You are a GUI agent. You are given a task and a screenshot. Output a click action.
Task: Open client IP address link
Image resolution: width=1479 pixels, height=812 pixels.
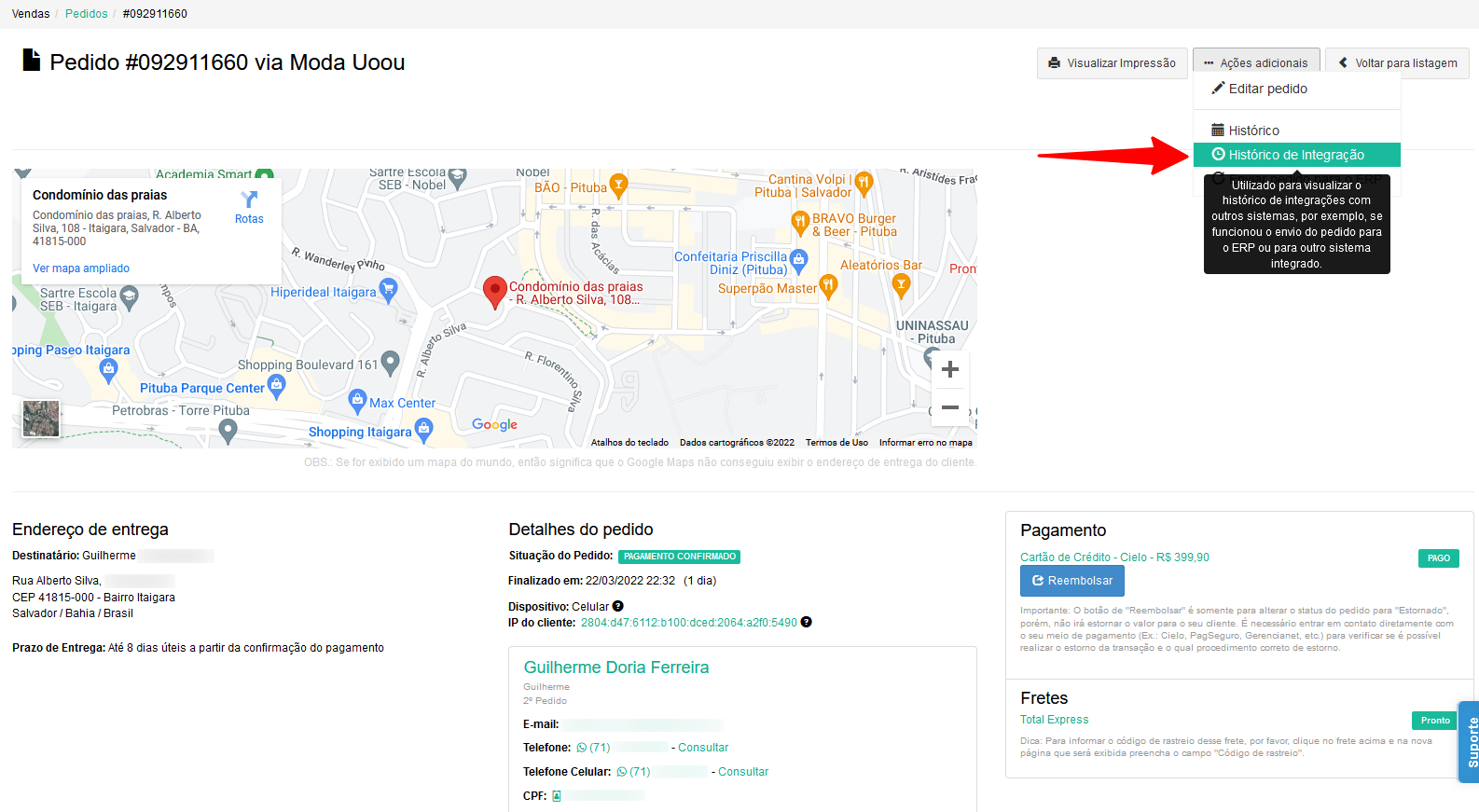(689, 623)
